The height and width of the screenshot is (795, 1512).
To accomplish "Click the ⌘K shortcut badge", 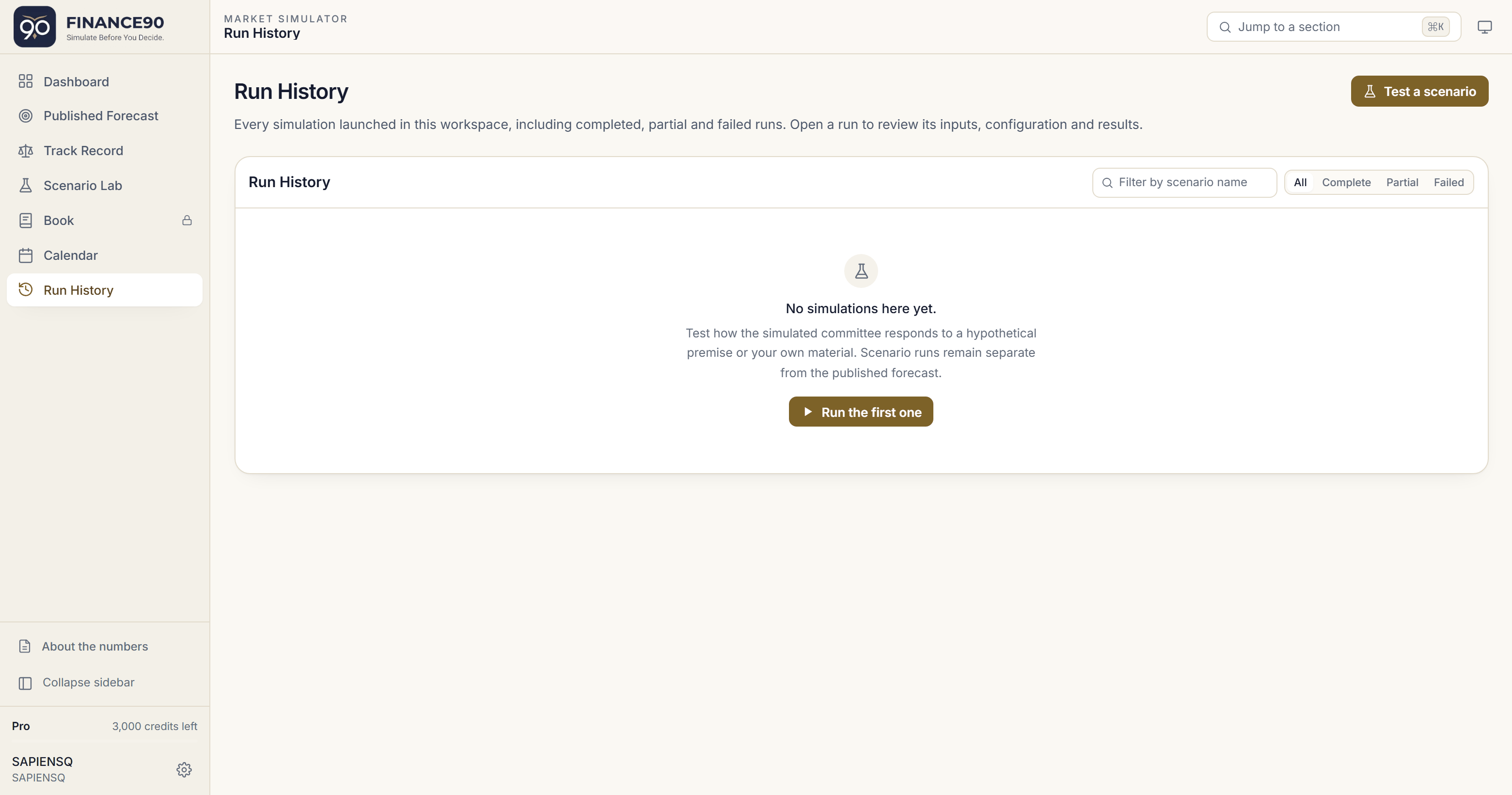I will [1435, 27].
